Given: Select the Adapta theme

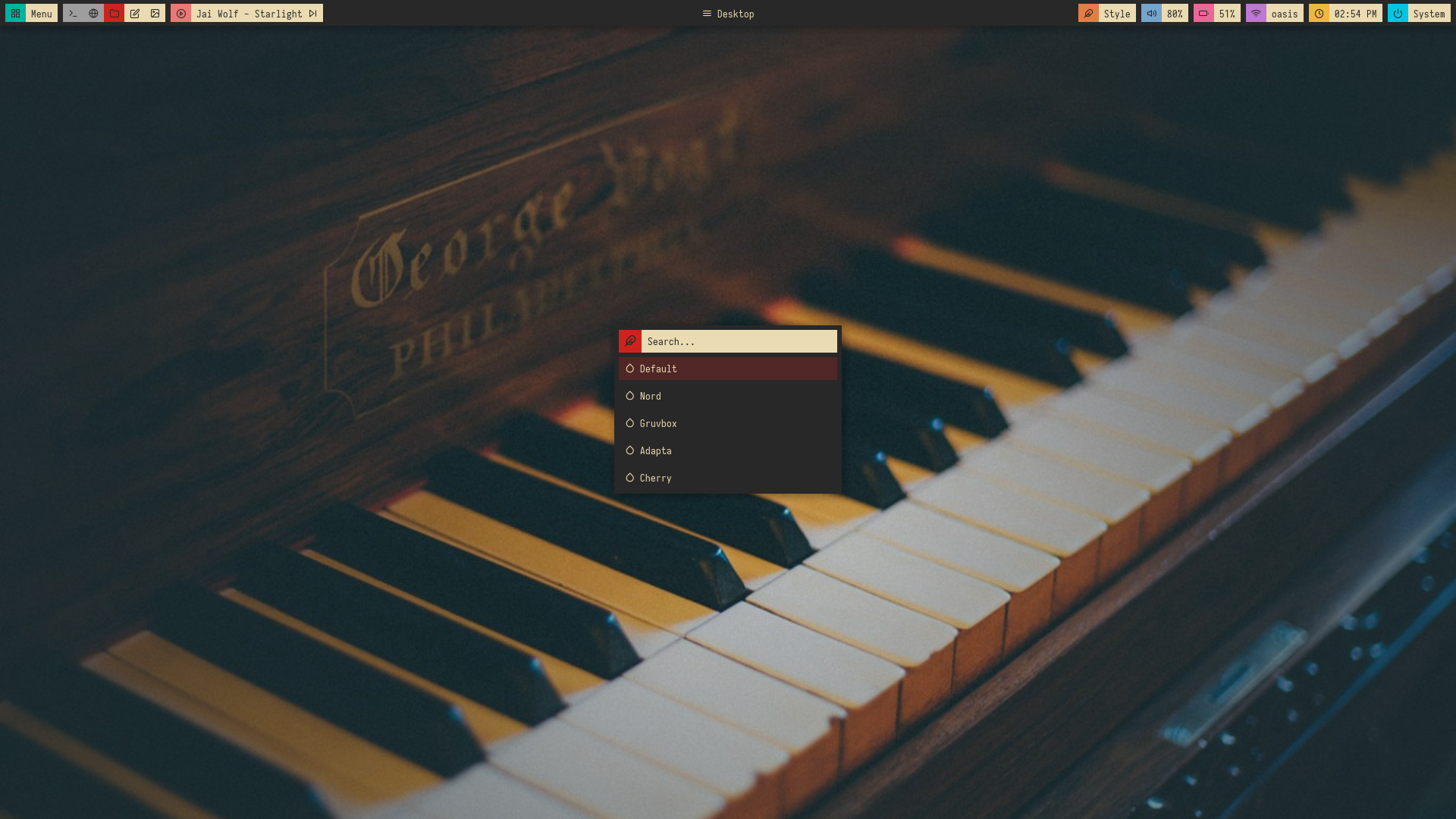Looking at the screenshot, I should tap(728, 450).
